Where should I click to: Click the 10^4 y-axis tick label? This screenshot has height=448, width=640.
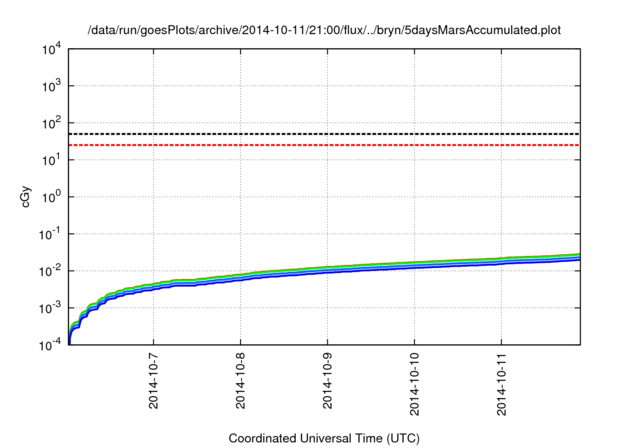point(51,49)
